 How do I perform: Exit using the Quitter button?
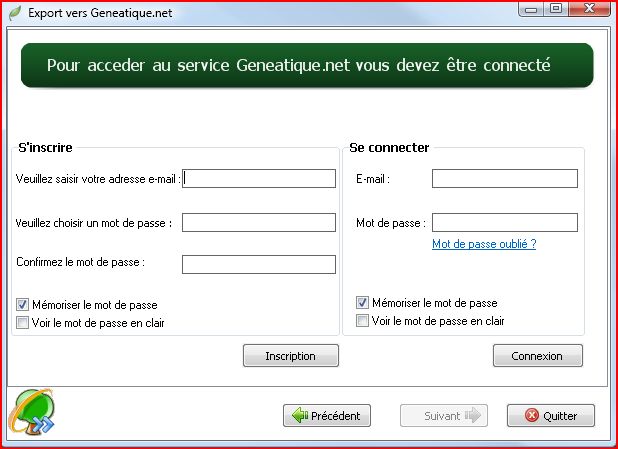click(551, 415)
